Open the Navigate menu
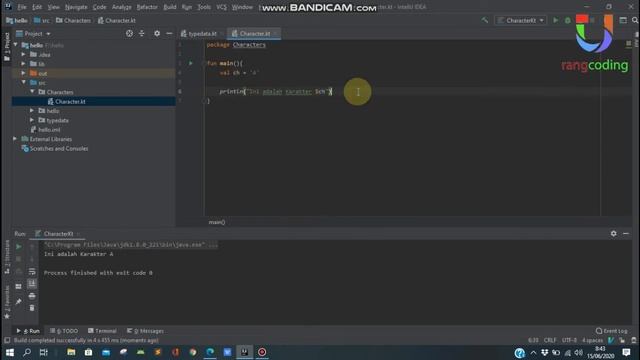Screen dimensions: 640x360 coord(76,7)
